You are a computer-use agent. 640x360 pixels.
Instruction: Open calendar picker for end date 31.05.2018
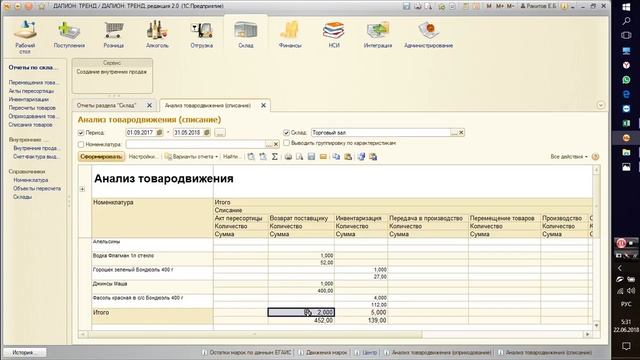pyautogui.click(x=207, y=133)
